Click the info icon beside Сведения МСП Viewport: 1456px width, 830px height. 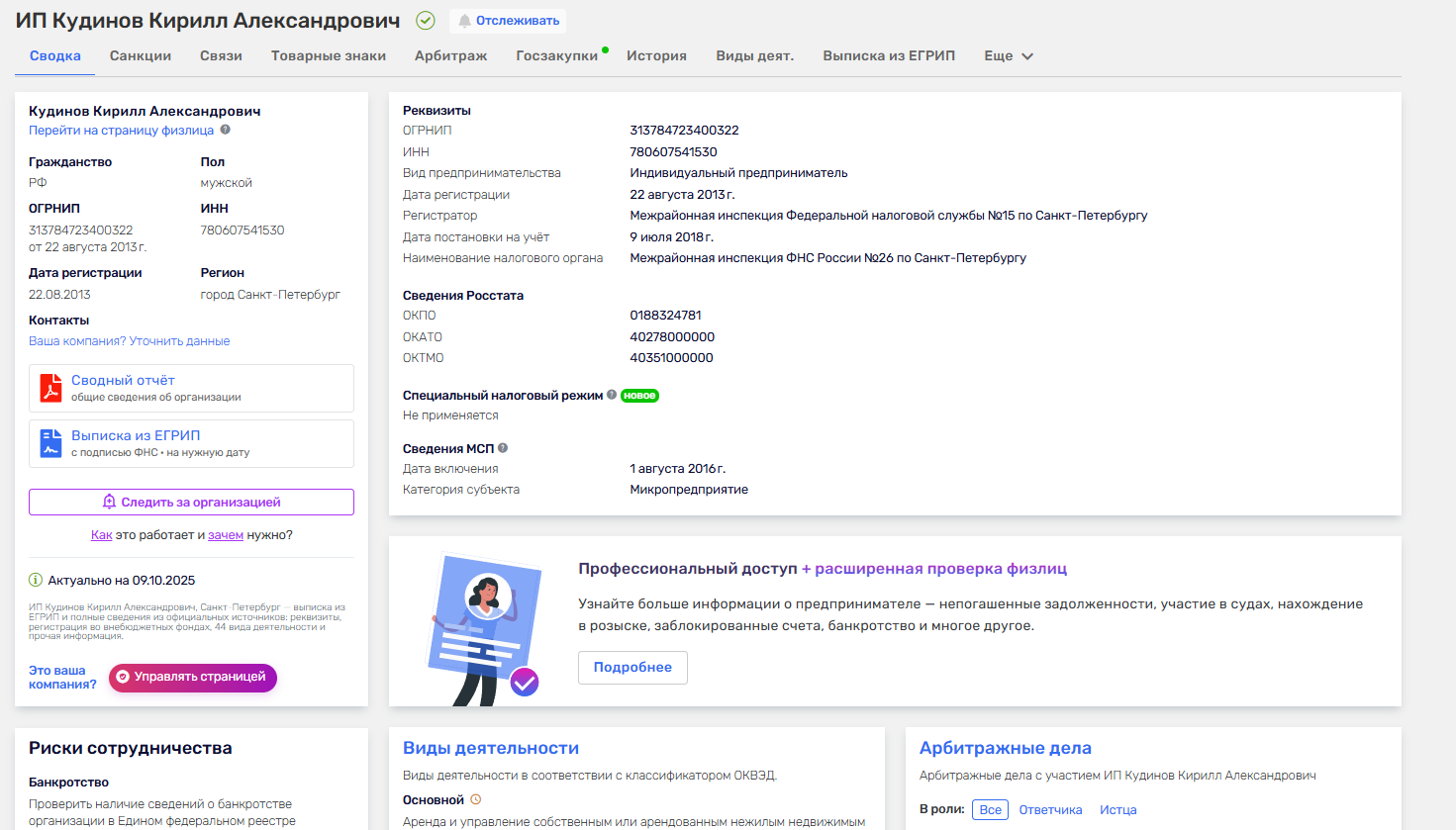coord(503,448)
